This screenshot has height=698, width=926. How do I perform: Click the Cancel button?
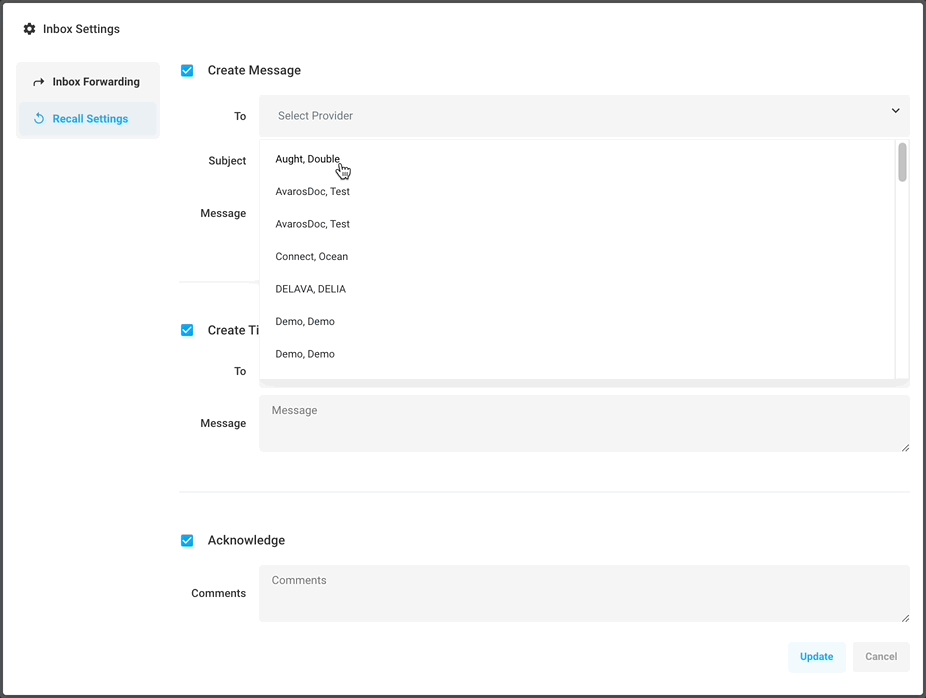[x=880, y=657]
